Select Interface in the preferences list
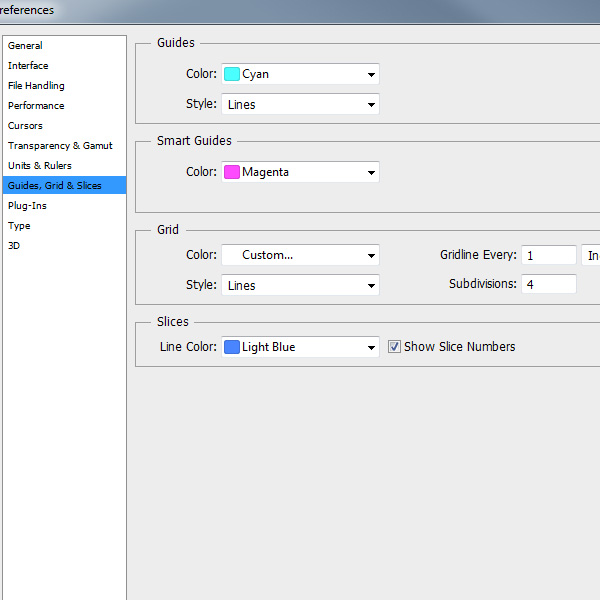 coord(28,66)
